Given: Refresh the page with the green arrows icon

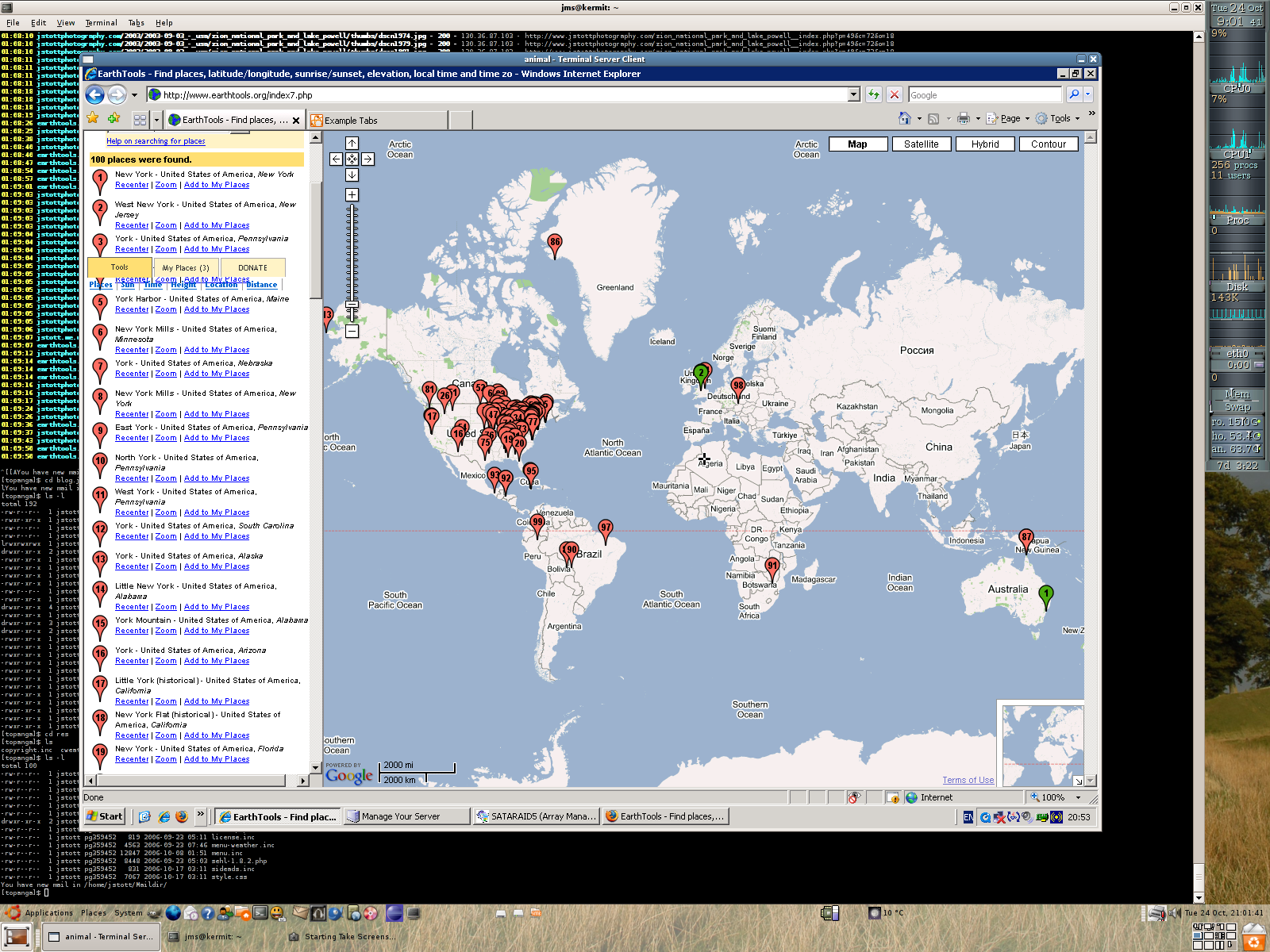Looking at the screenshot, I should click(x=874, y=94).
